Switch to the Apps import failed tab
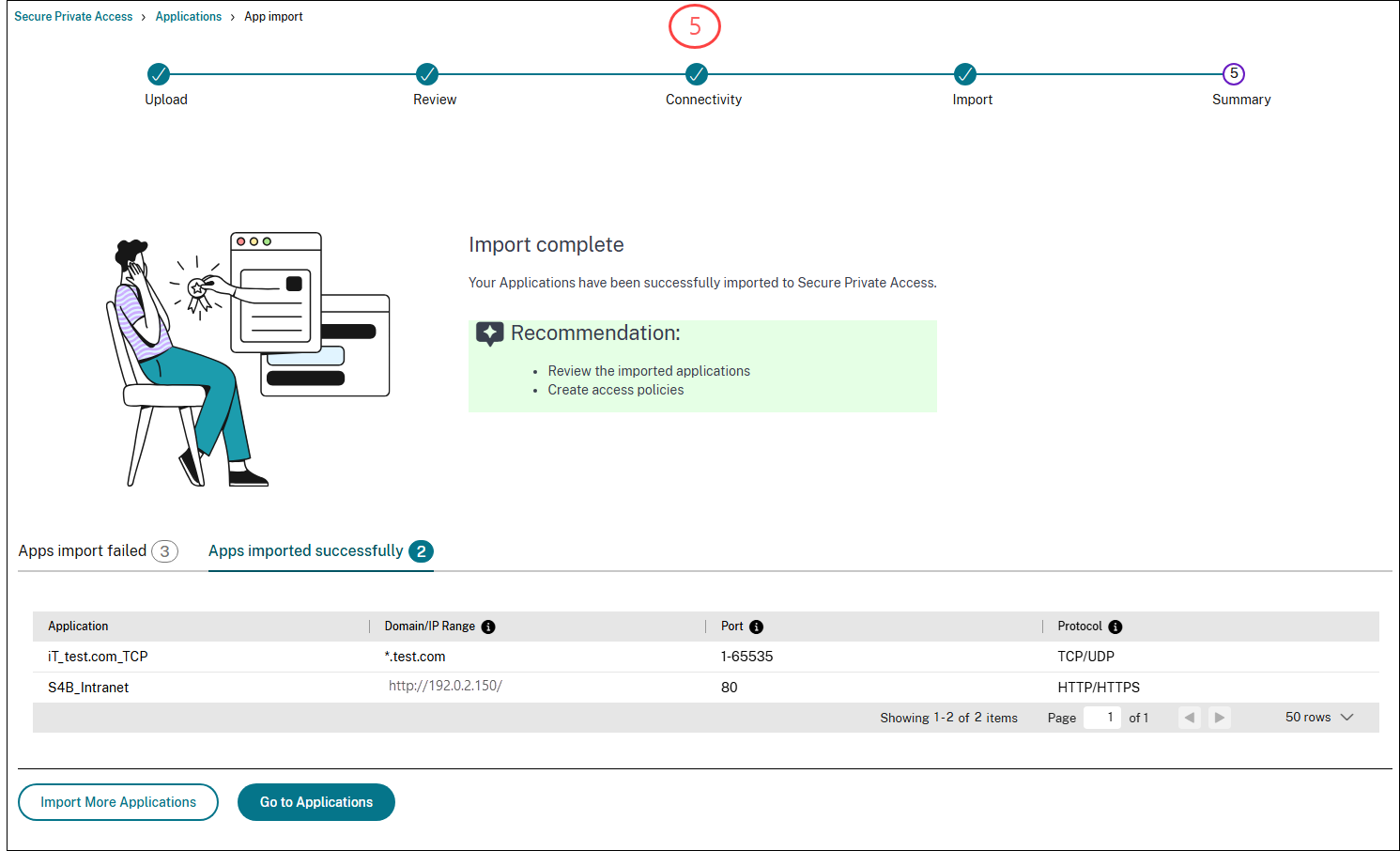Image resolution: width=1400 pixels, height=851 pixels. click(x=82, y=550)
